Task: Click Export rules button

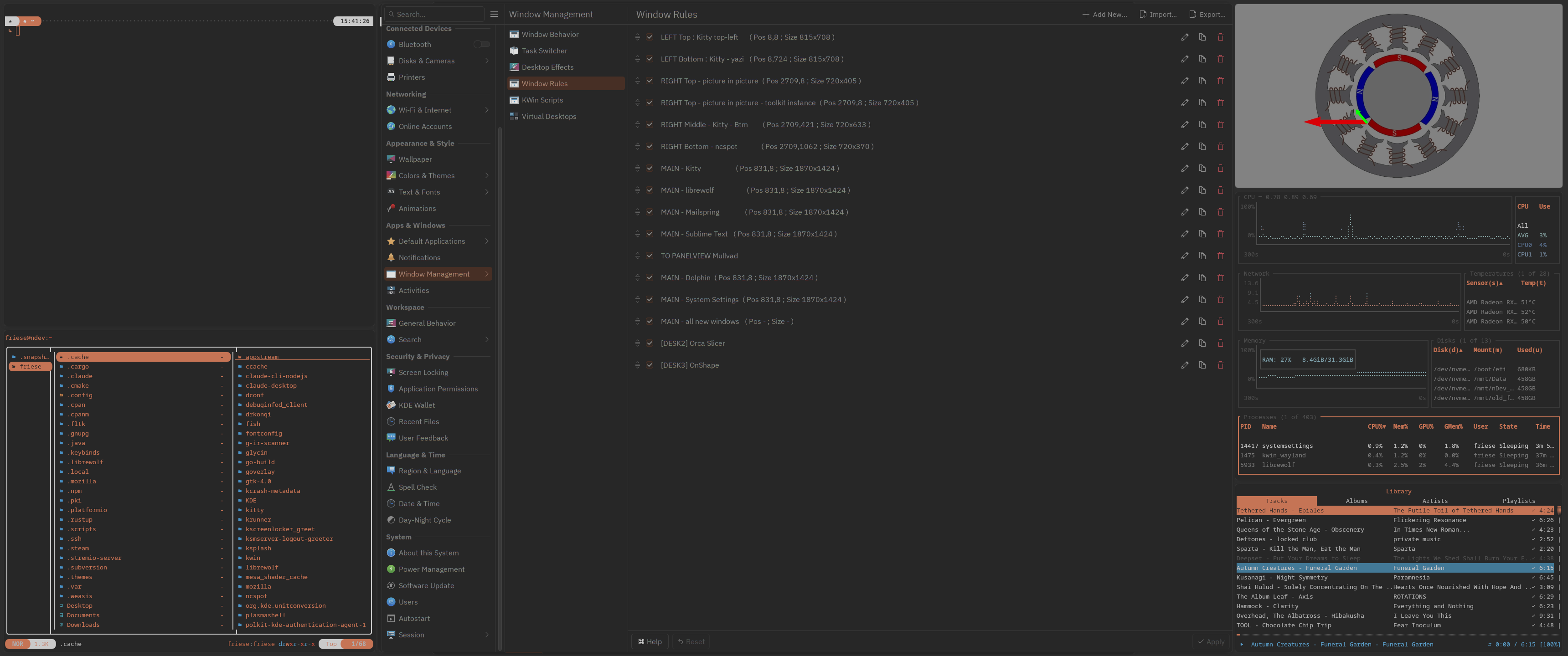Action: [x=1207, y=15]
